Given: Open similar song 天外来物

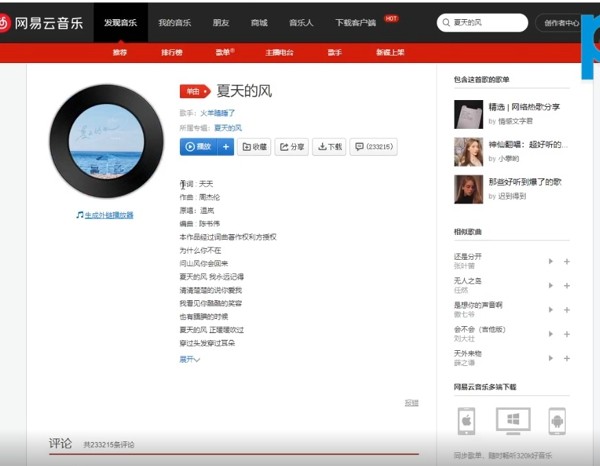Looking at the screenshot, I should pyautogui.click(x=468, y=353).
